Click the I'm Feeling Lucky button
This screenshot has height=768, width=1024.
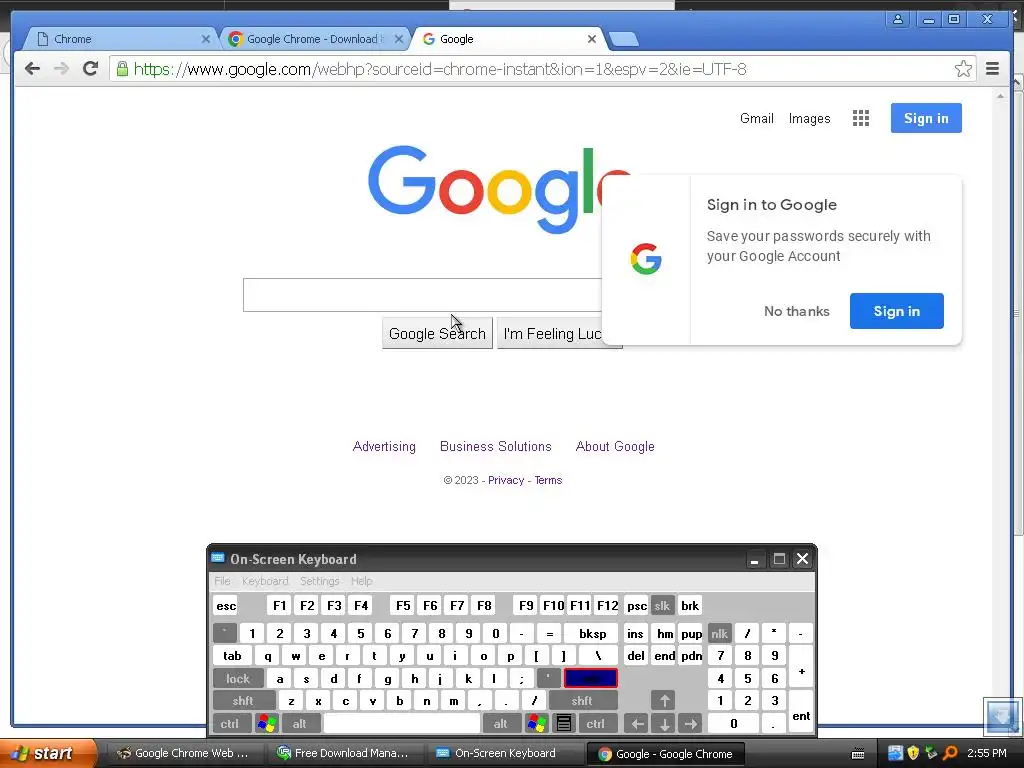[552, 334]
